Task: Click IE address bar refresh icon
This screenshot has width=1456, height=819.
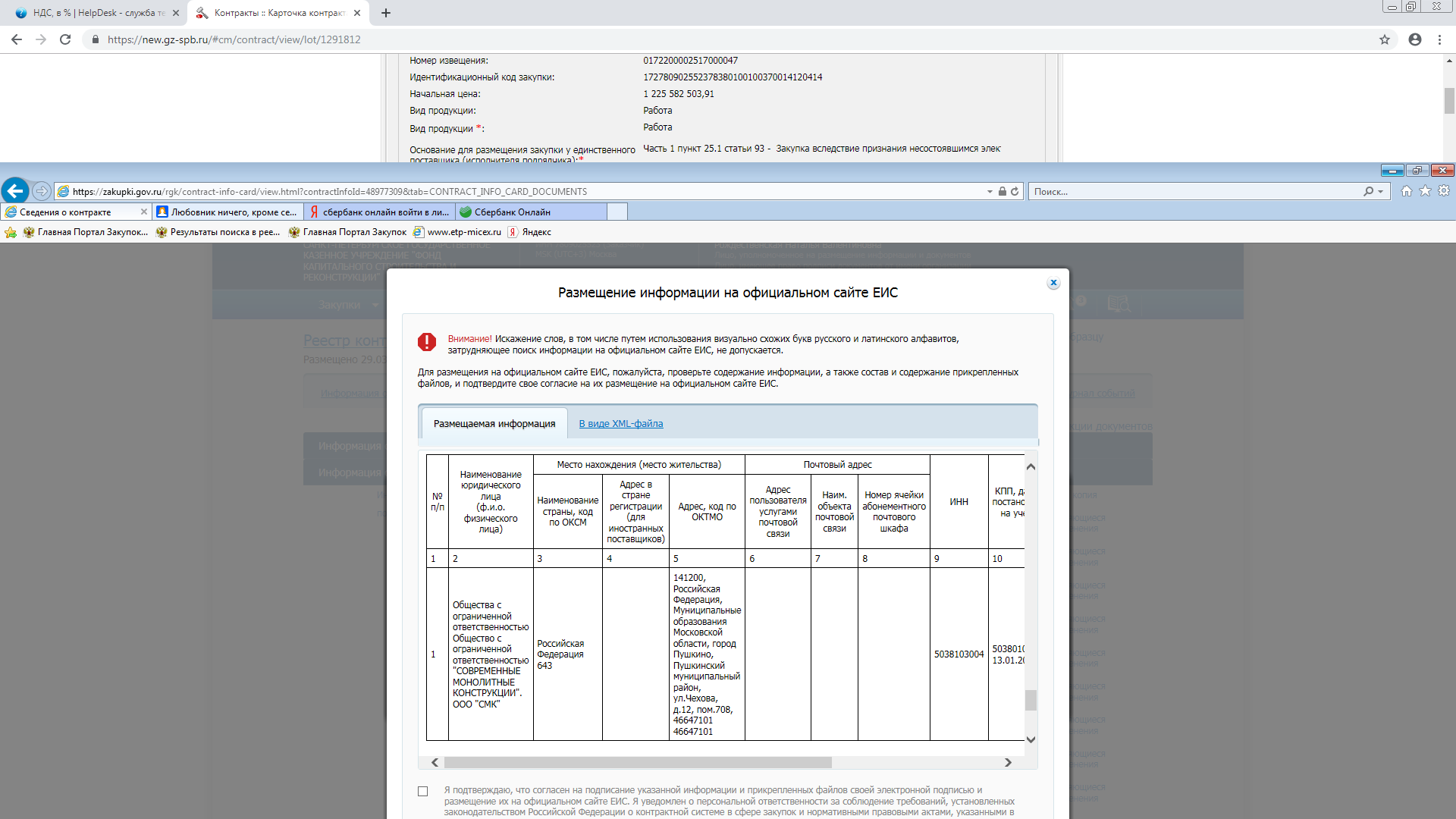Action: pyautogui.click(x=1015, y=192)
